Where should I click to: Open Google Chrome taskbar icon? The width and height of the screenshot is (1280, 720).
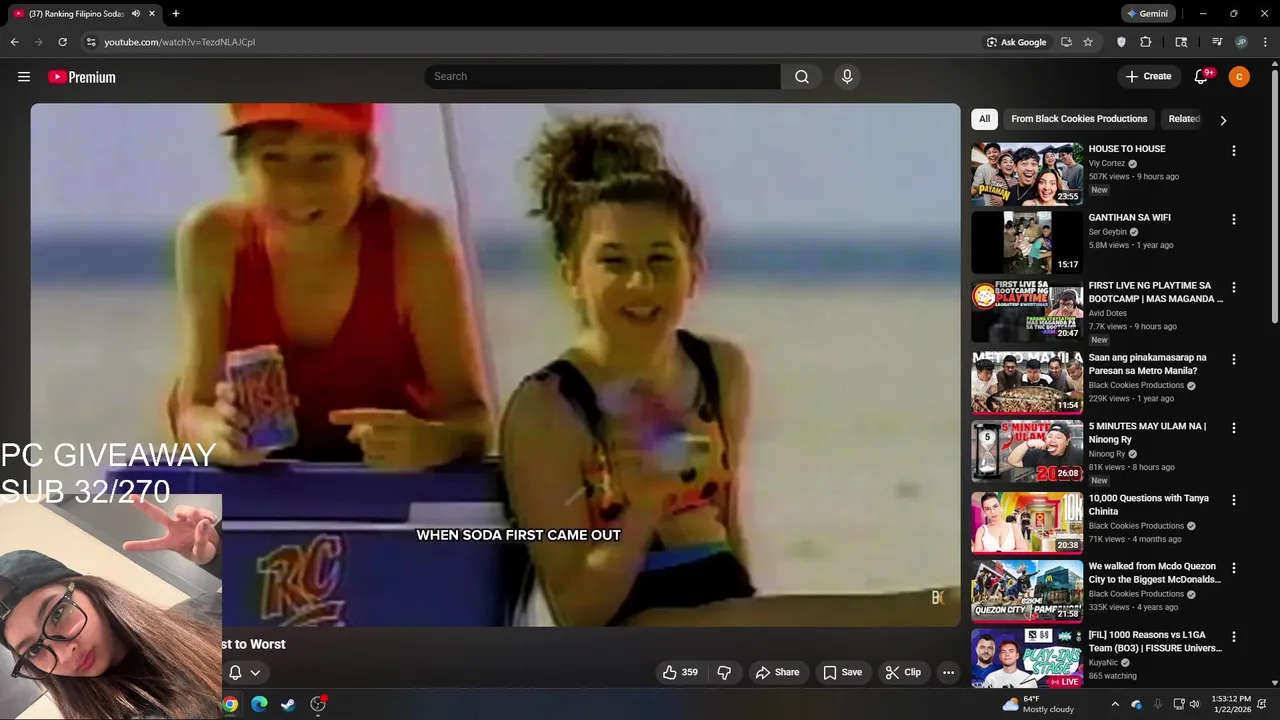[x=230, y=704]
